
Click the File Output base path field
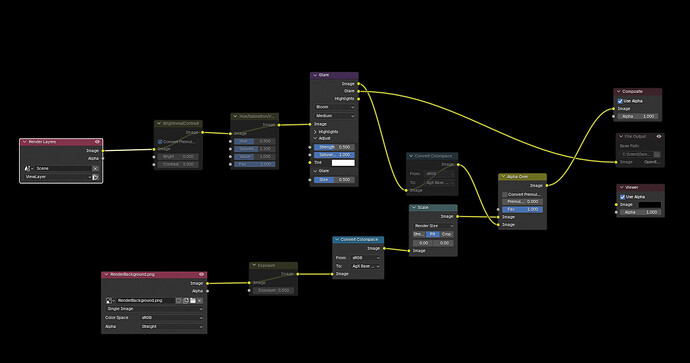pos(637,154)
